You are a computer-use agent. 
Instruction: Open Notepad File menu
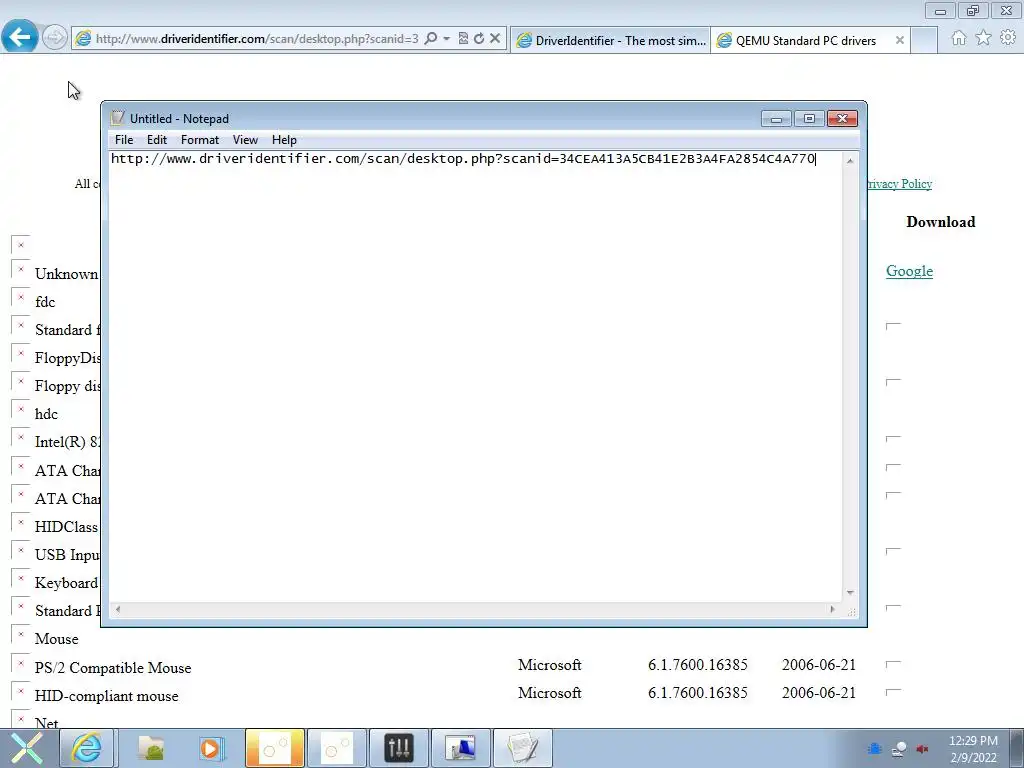tap(123, 140)
